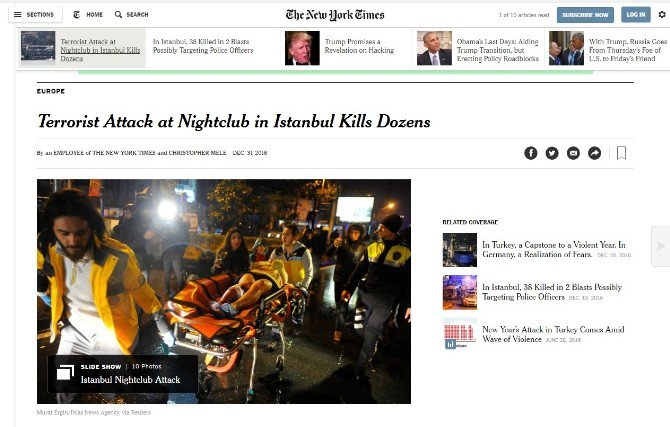Viewport: 670px width, 427px height.
Task: Click Christopher Mele author byline
Action: (197, 153)
